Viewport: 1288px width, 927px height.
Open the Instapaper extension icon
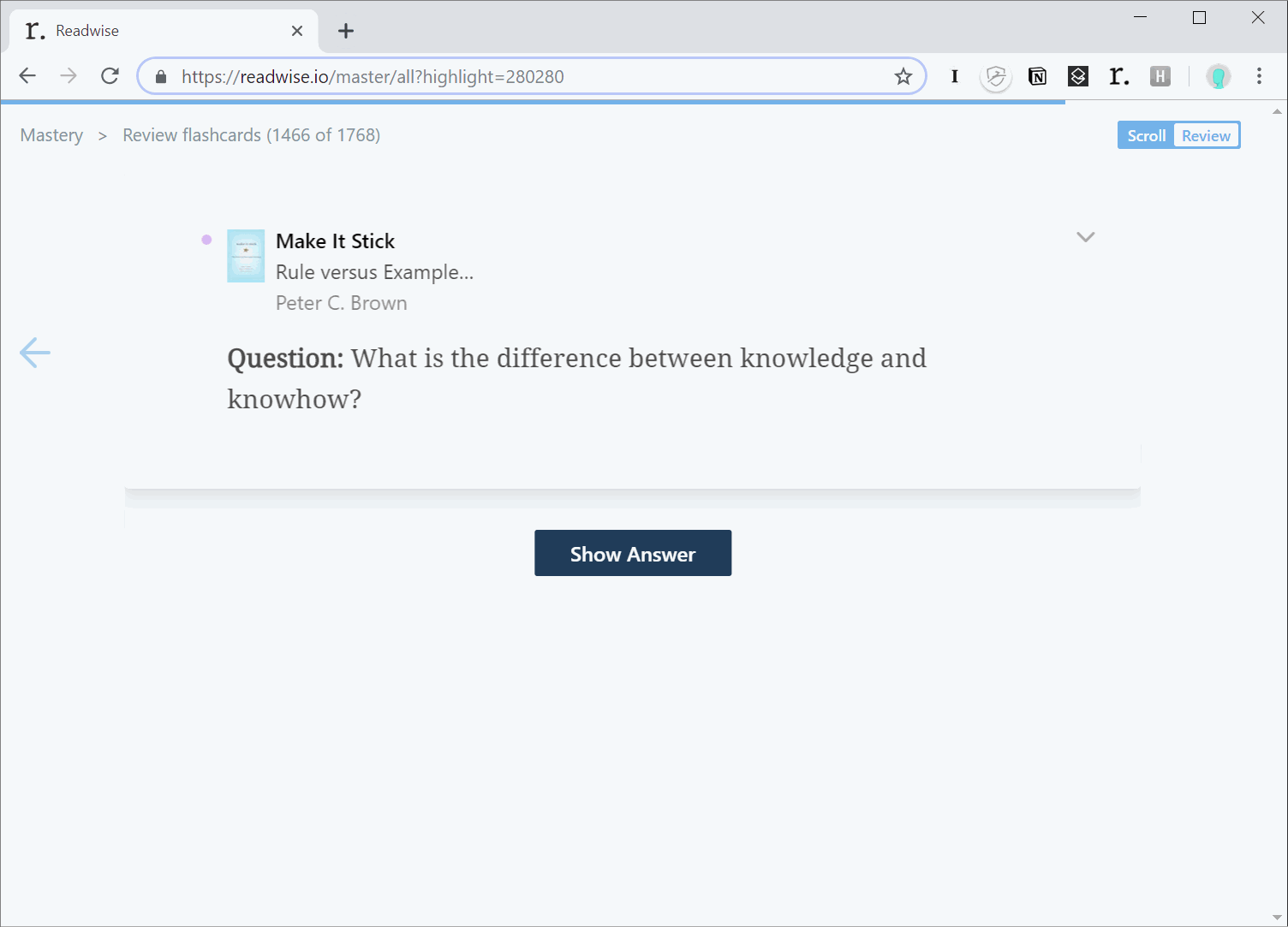click(955, 76)
